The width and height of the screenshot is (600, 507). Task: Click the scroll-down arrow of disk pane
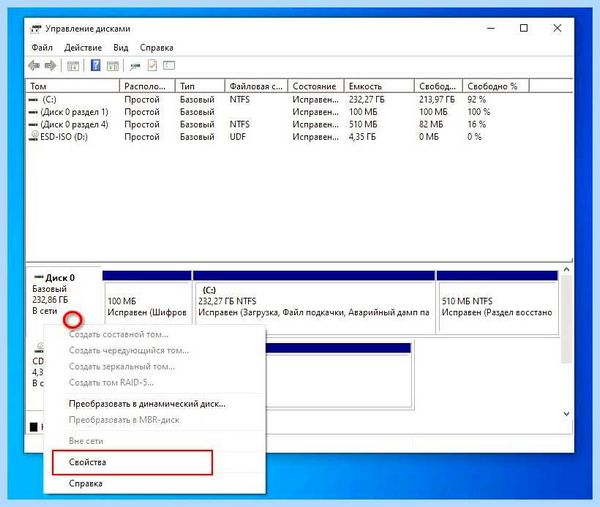tap(566, 414)
